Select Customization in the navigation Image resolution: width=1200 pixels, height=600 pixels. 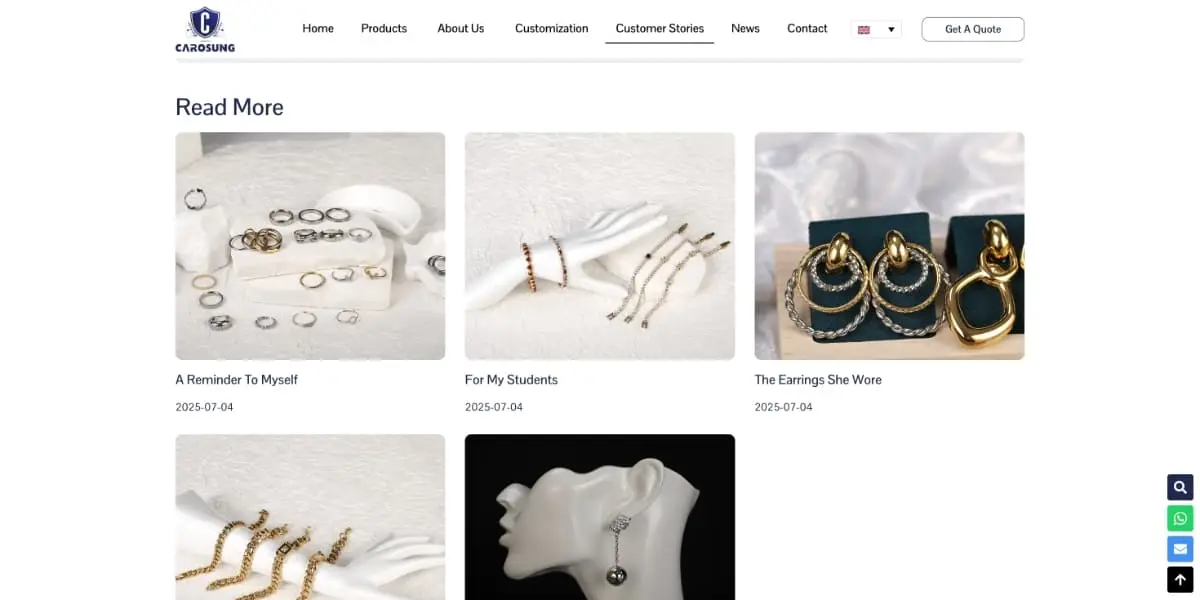(x=552, y=28)
